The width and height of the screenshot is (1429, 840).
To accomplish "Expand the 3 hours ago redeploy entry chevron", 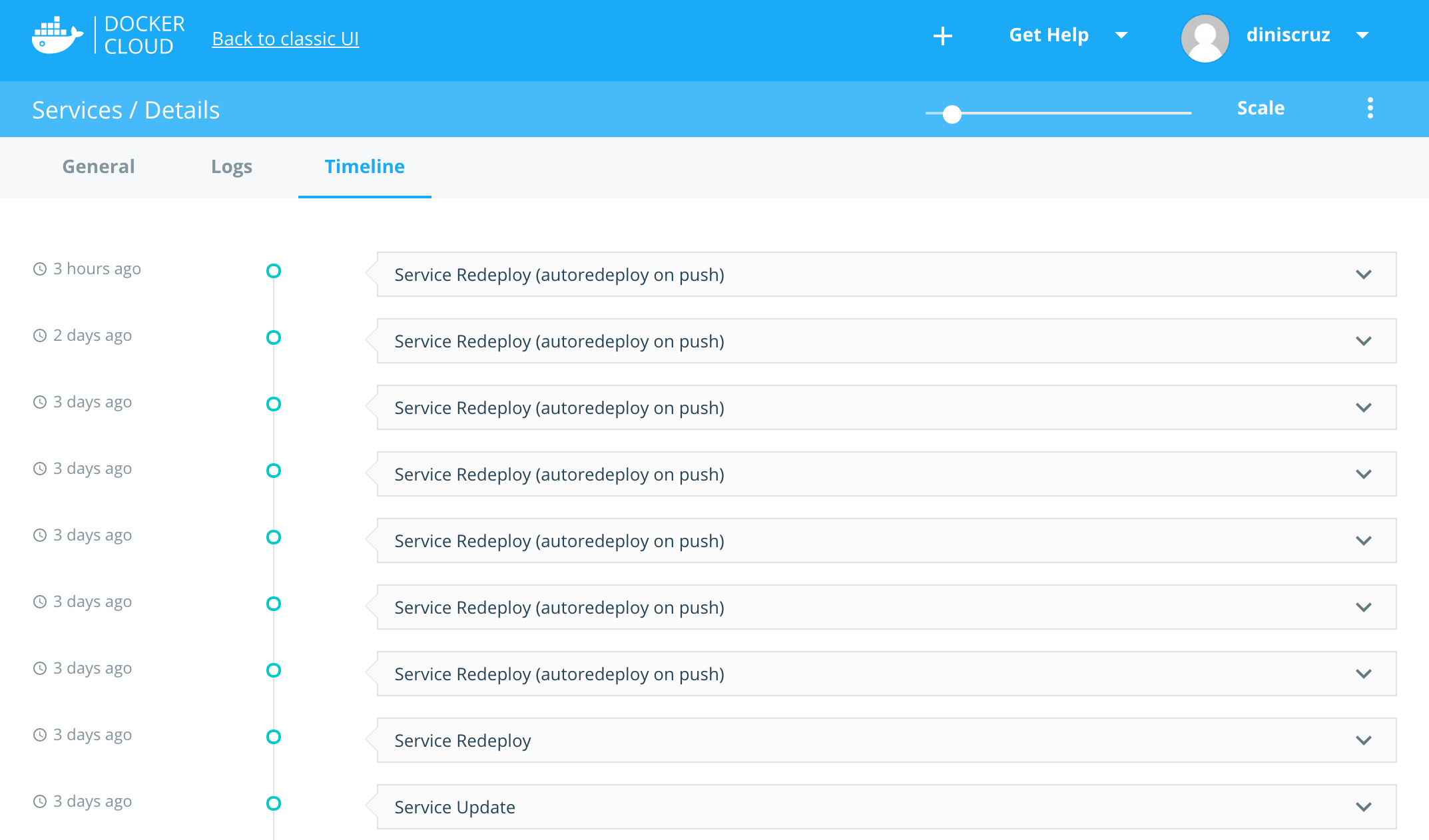I will (1363, 274).
